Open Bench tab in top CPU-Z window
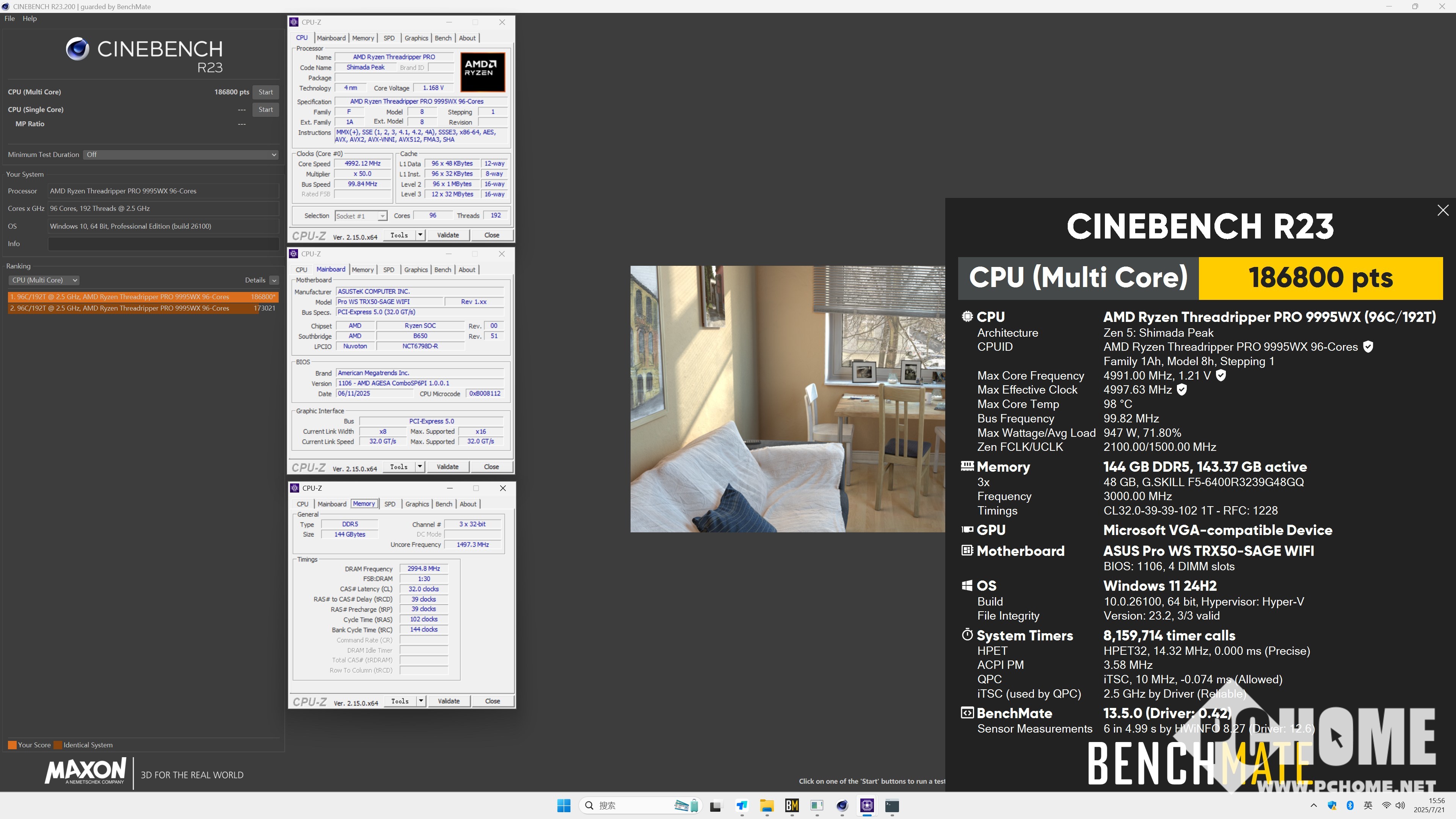This screenshot has height=819, width=1456. pyautogui.click(x=443, y=38)
